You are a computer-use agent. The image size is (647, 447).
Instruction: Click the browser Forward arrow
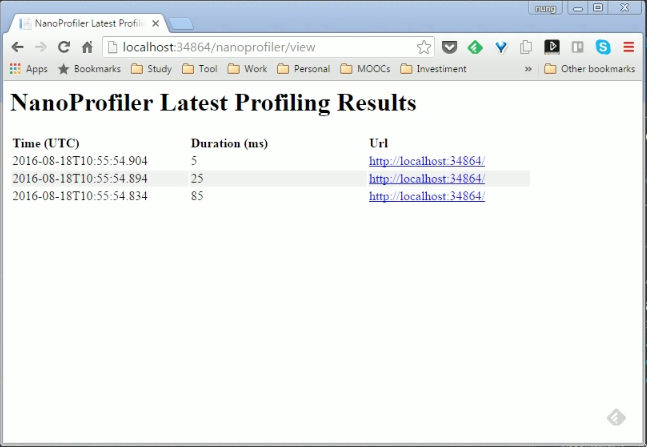pos(40,47)
